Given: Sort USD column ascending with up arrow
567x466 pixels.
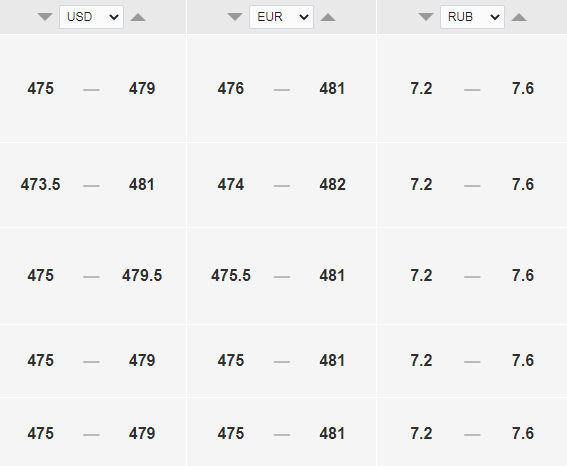Looking at the screenshot, I should (x=138, y=17).
